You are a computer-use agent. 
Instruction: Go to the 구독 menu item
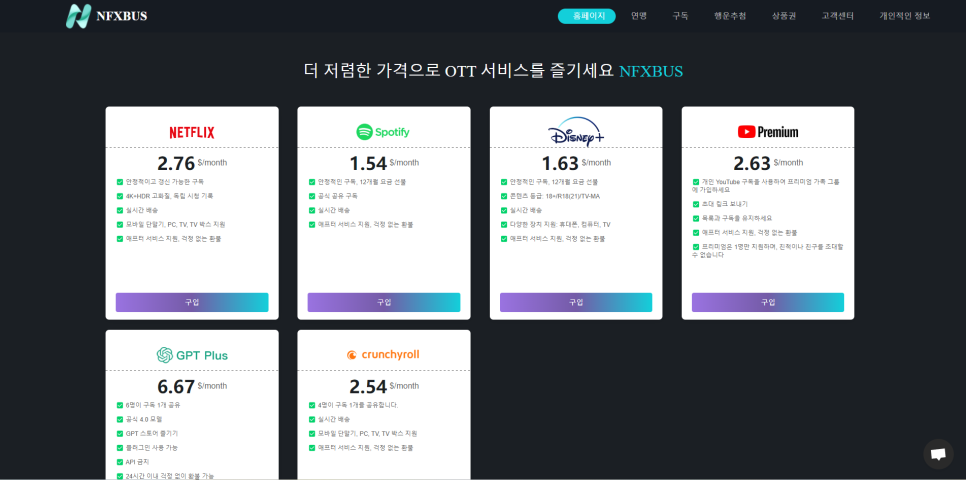[680, 16]
